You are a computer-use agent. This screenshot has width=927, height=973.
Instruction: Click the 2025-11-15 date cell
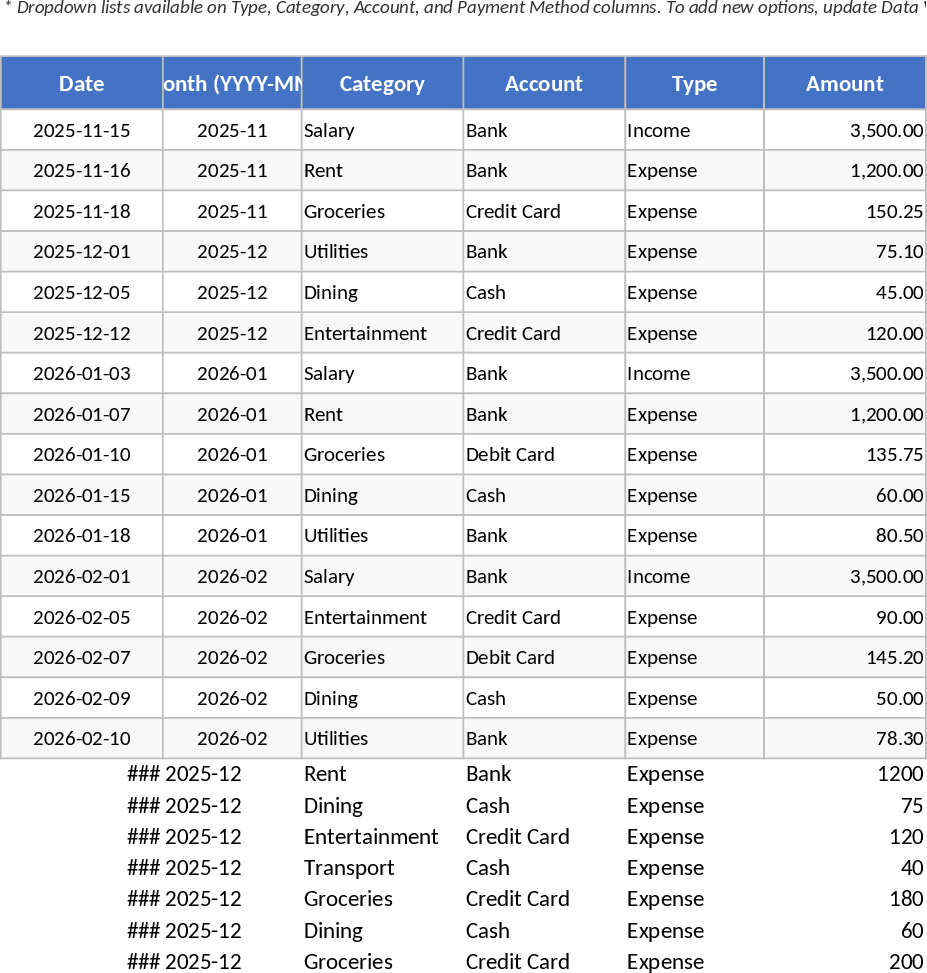point(82,131)
